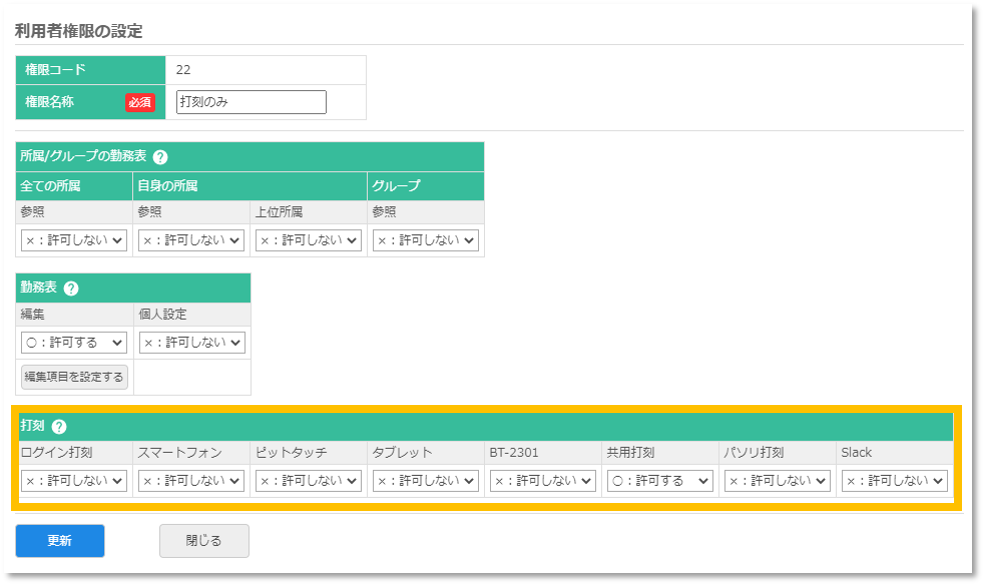
Task: Open ピットタッチ permission dropdown
Action: (x=308, y=481)
